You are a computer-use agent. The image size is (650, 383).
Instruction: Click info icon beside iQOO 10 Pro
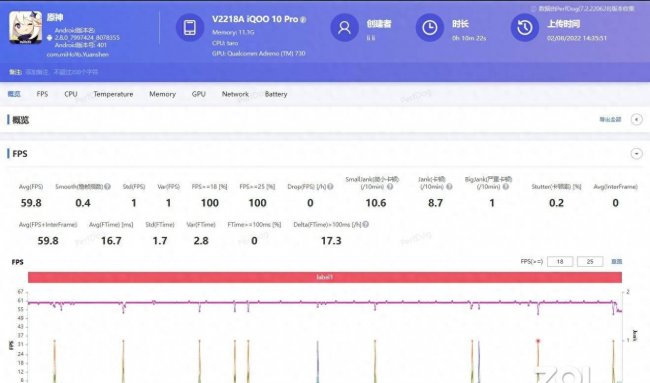tap(303, 19)
